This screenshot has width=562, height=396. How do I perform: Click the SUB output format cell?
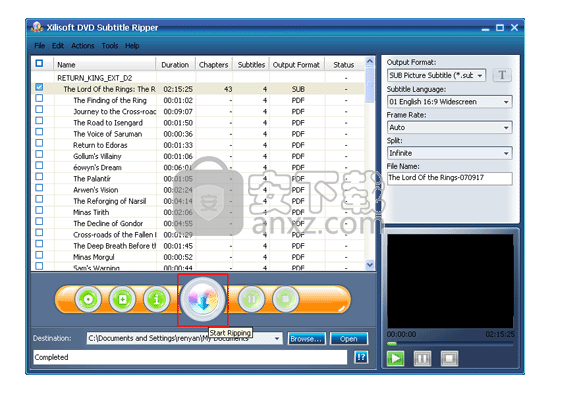click(298, 89)
